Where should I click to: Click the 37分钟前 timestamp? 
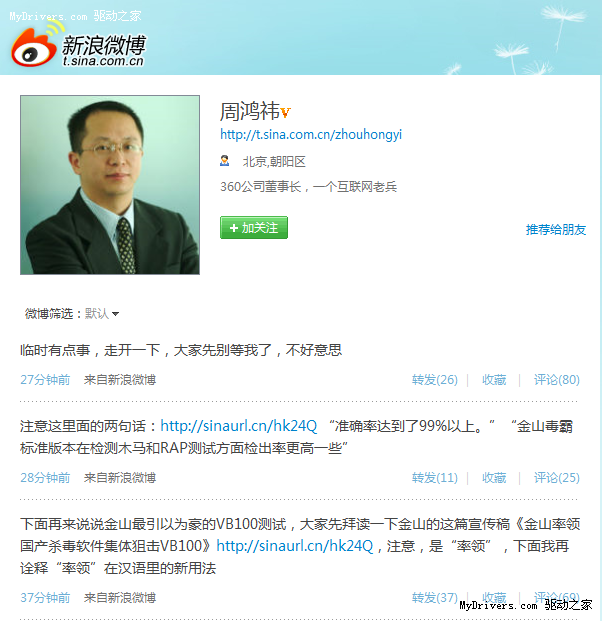point(45,597)
